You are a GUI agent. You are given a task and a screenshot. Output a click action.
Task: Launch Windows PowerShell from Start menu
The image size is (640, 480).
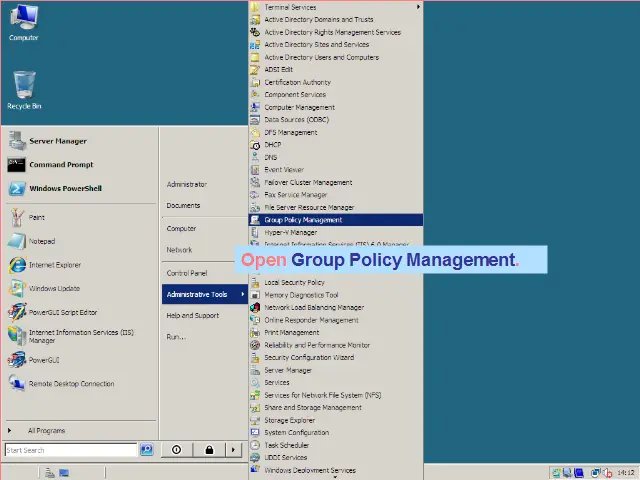click(x=81, y=189)
